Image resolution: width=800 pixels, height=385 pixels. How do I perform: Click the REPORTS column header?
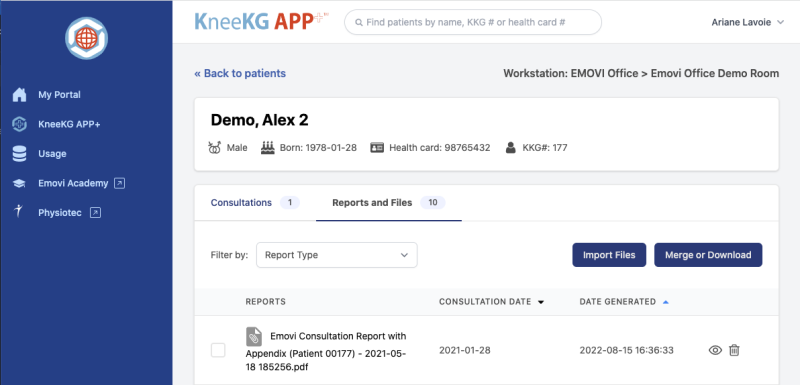pos(265,302)
